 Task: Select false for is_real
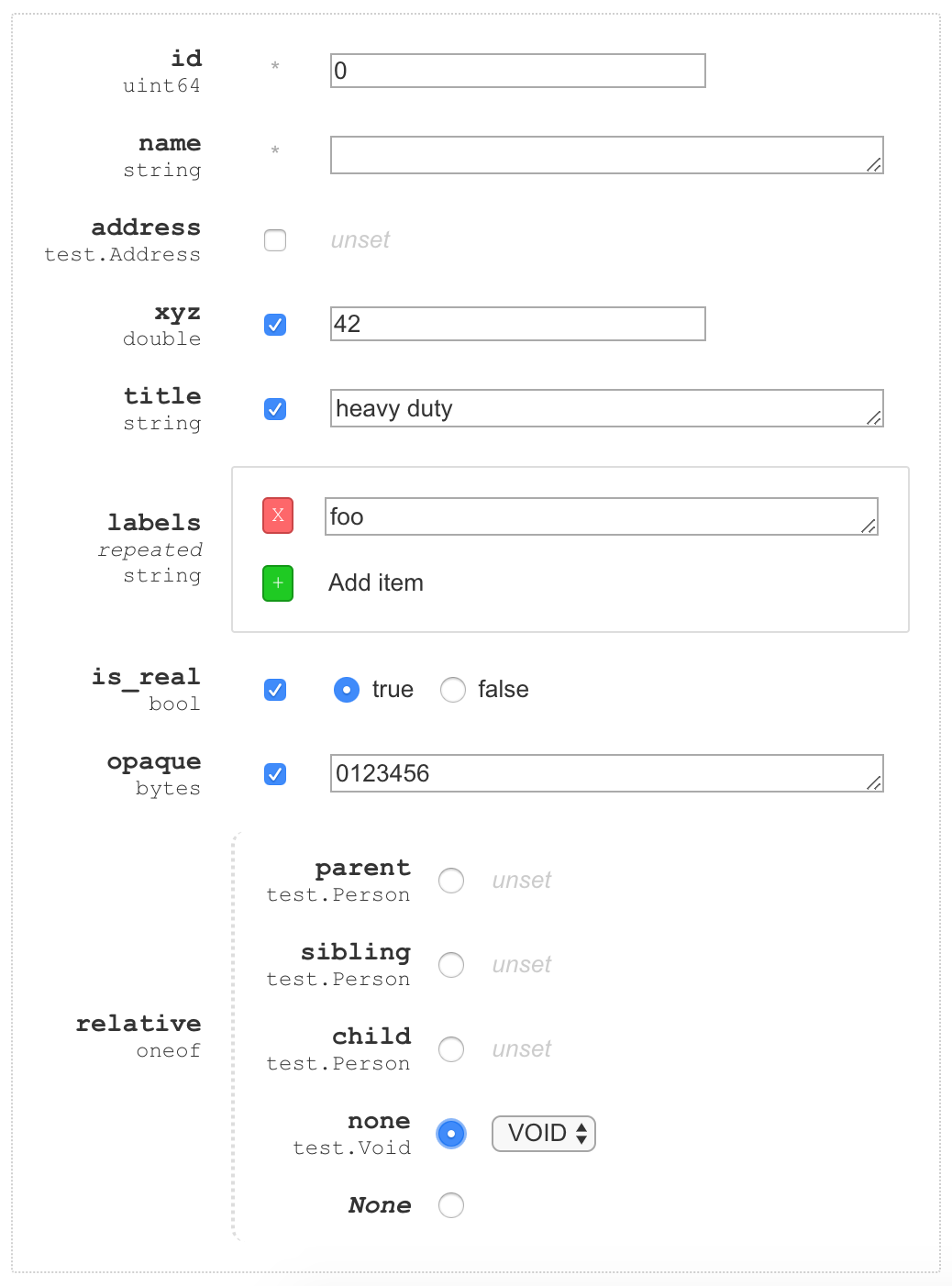point(452,689)
